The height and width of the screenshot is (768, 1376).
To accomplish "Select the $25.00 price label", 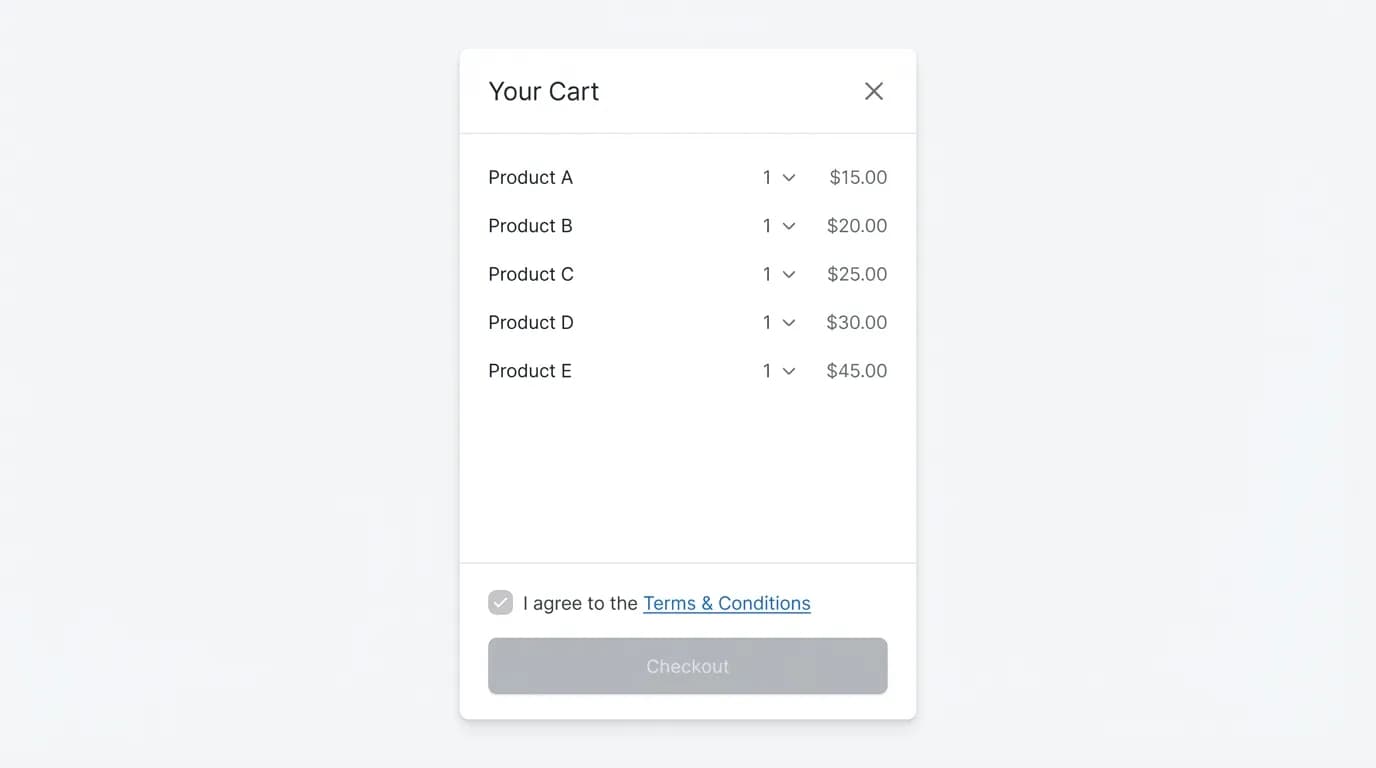I will coord(857,274).
